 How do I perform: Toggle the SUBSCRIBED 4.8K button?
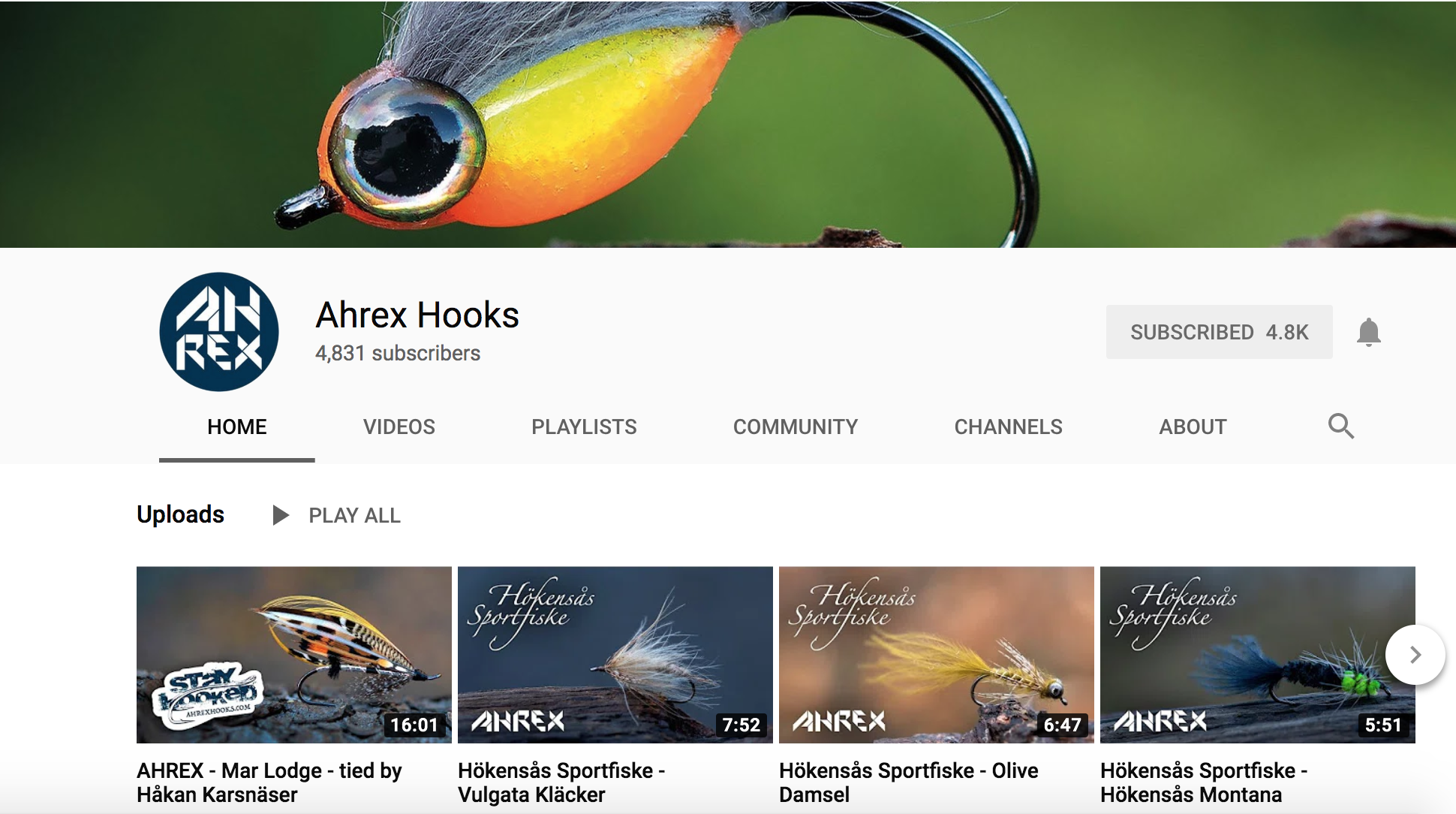[x=1219, y=332]
